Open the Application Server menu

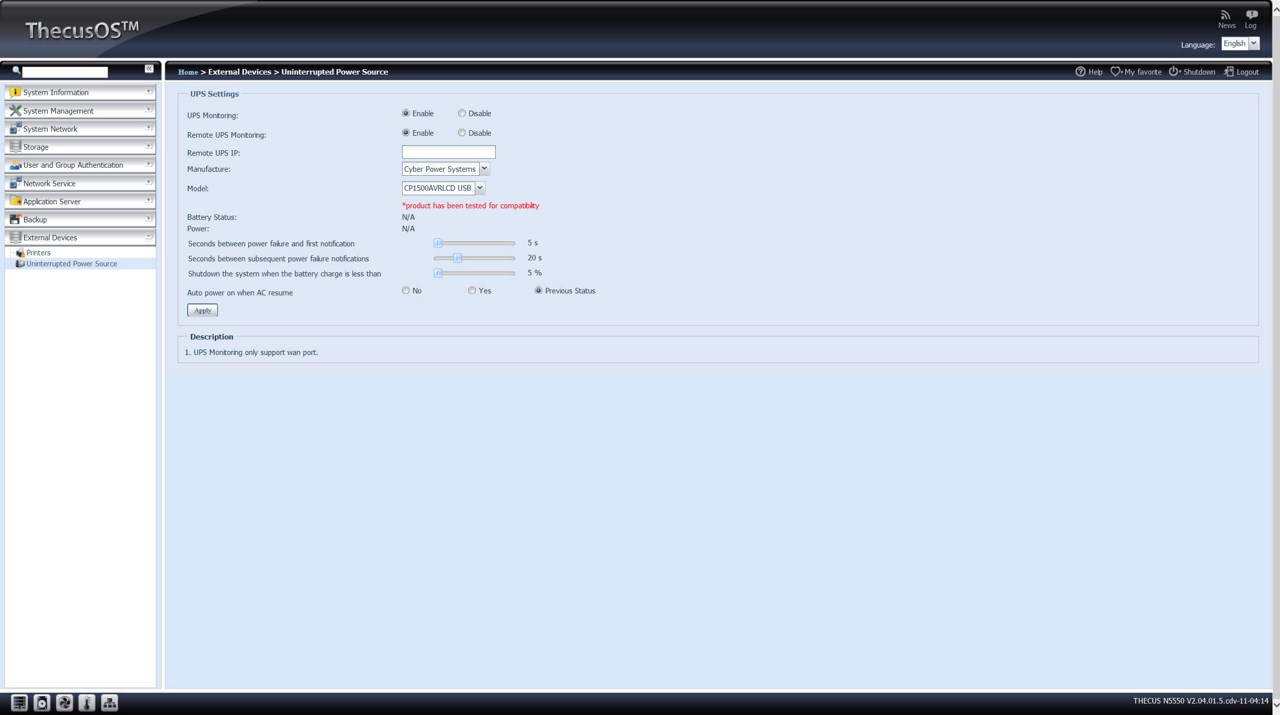[x=80, y=201]
